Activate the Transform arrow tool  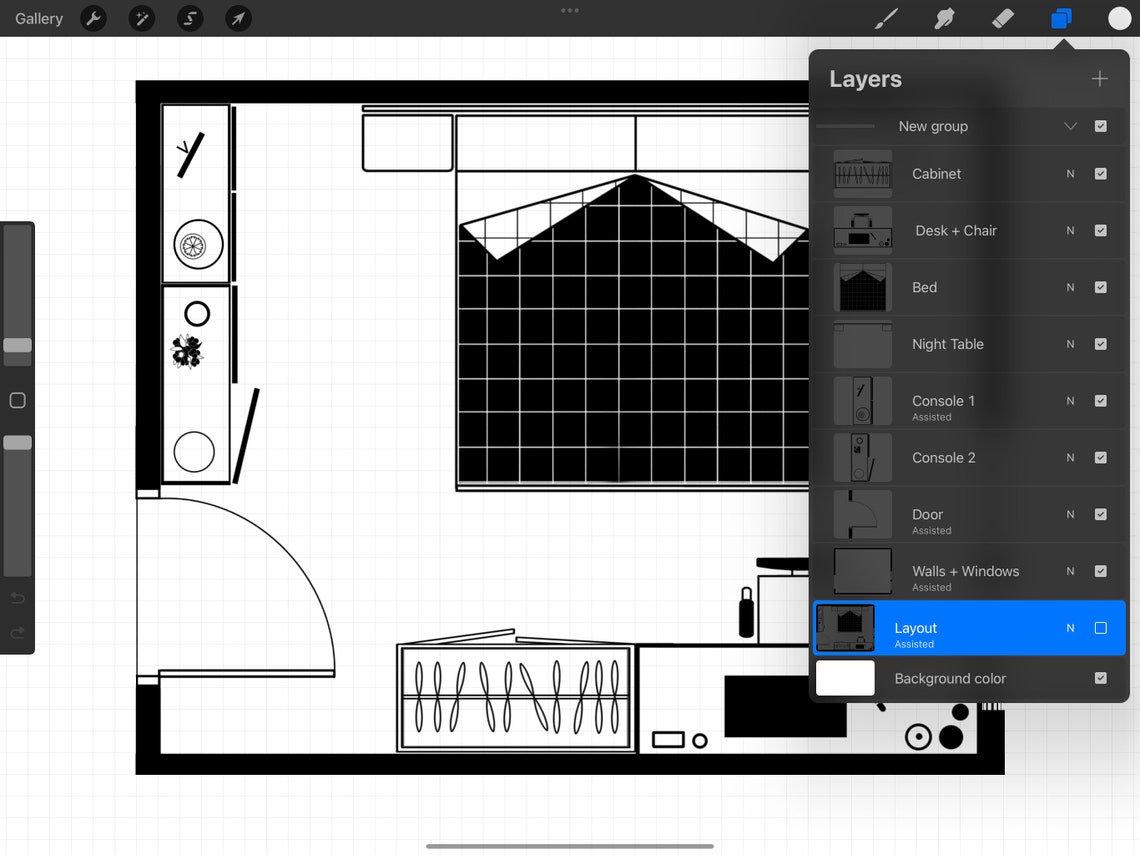click(x=237, y=18)
